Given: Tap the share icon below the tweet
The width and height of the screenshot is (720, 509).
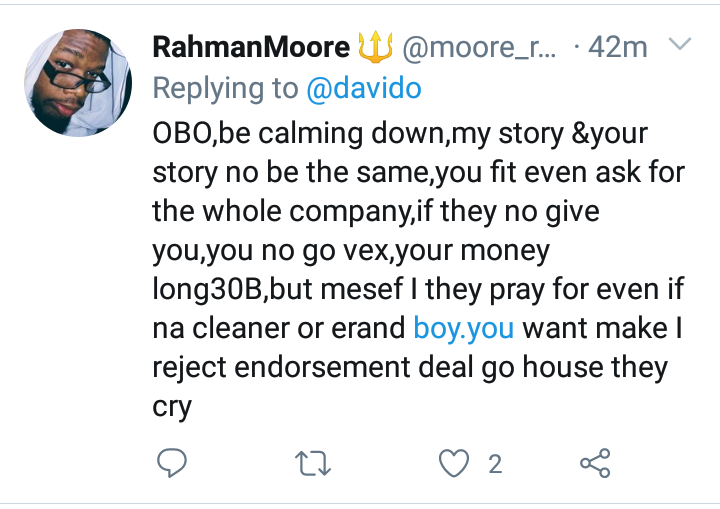Looking at the screenshot, I should click(x=595, y=463).
